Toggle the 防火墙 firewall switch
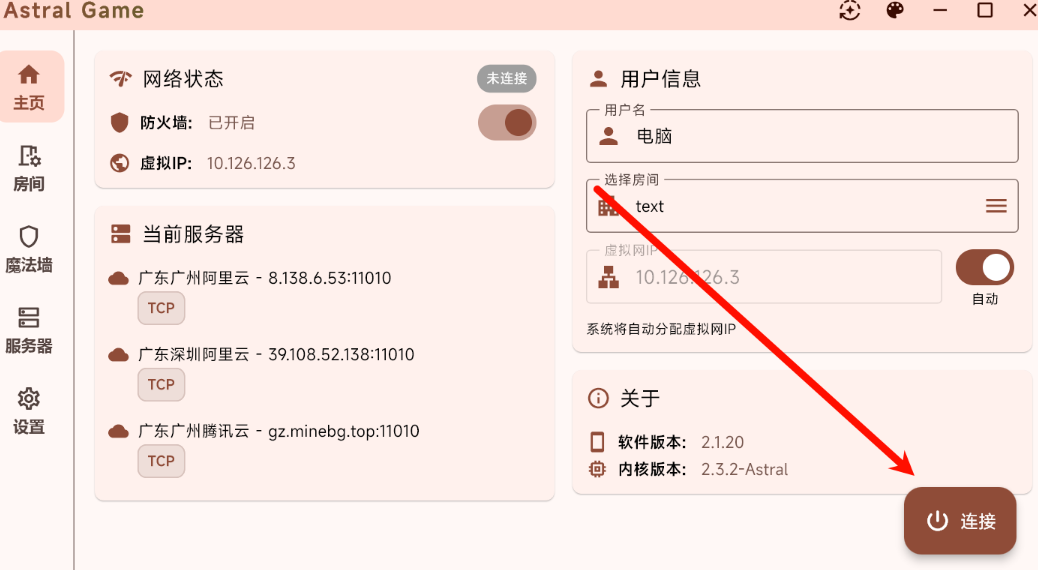Screen dimensions: 1038x570 pos(507,122)
